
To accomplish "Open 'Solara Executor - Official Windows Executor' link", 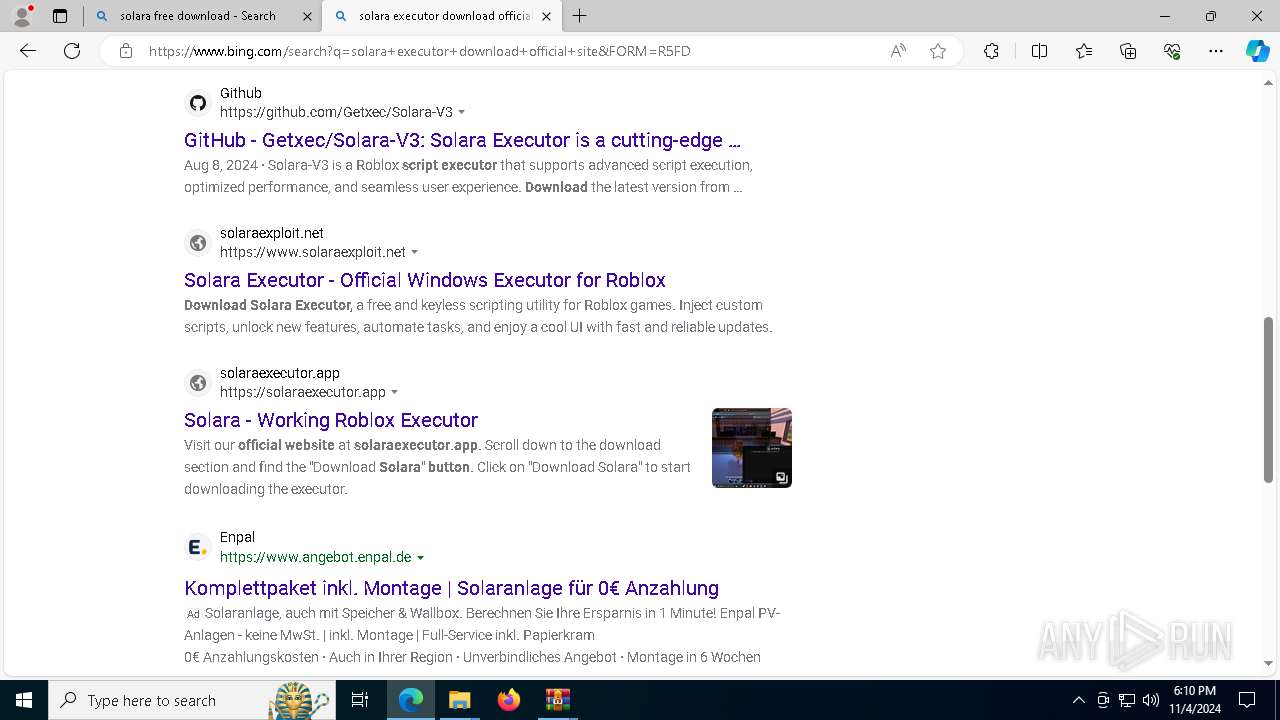I will (x=425, y=280).
